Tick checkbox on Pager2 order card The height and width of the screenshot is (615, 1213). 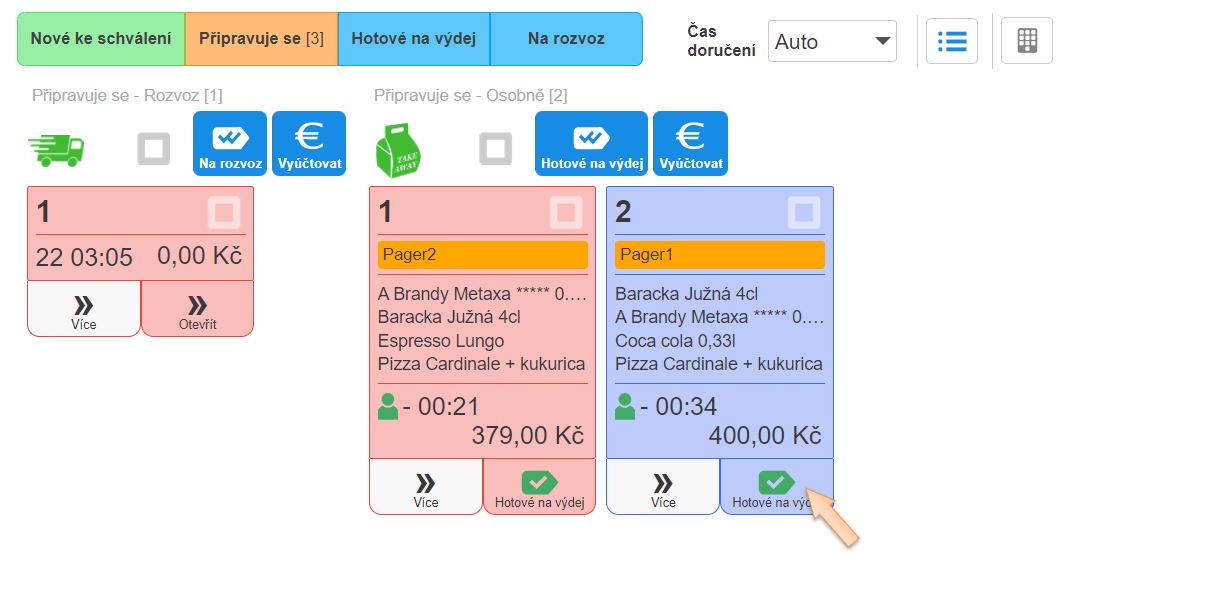[x=566, y=212]
